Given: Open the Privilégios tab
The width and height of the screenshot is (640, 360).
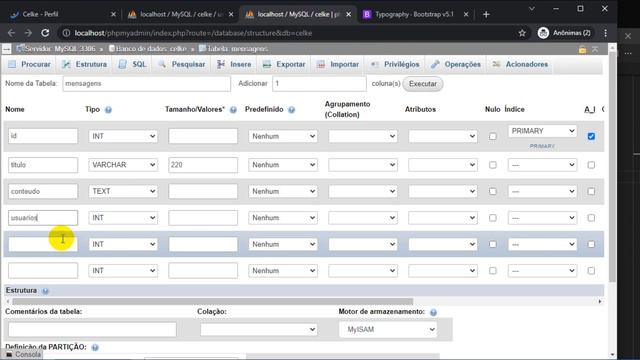Looking at the screenshot, I should pos(395,64).
